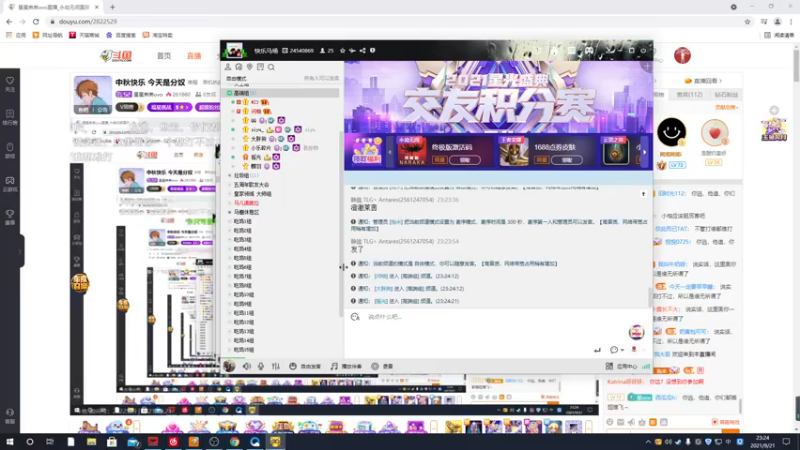Image resolution: width=800 pixels, height=450 pixels.
Task: Open emoji picker in chat input
Action: pyautogui.click(x=355, y=317)
